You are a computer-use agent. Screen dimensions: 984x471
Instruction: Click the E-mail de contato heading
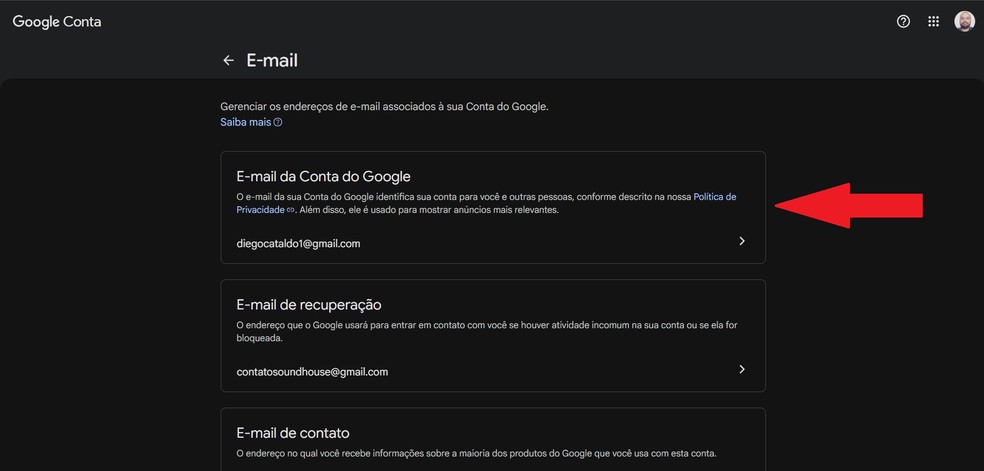(x=293, y=433)
